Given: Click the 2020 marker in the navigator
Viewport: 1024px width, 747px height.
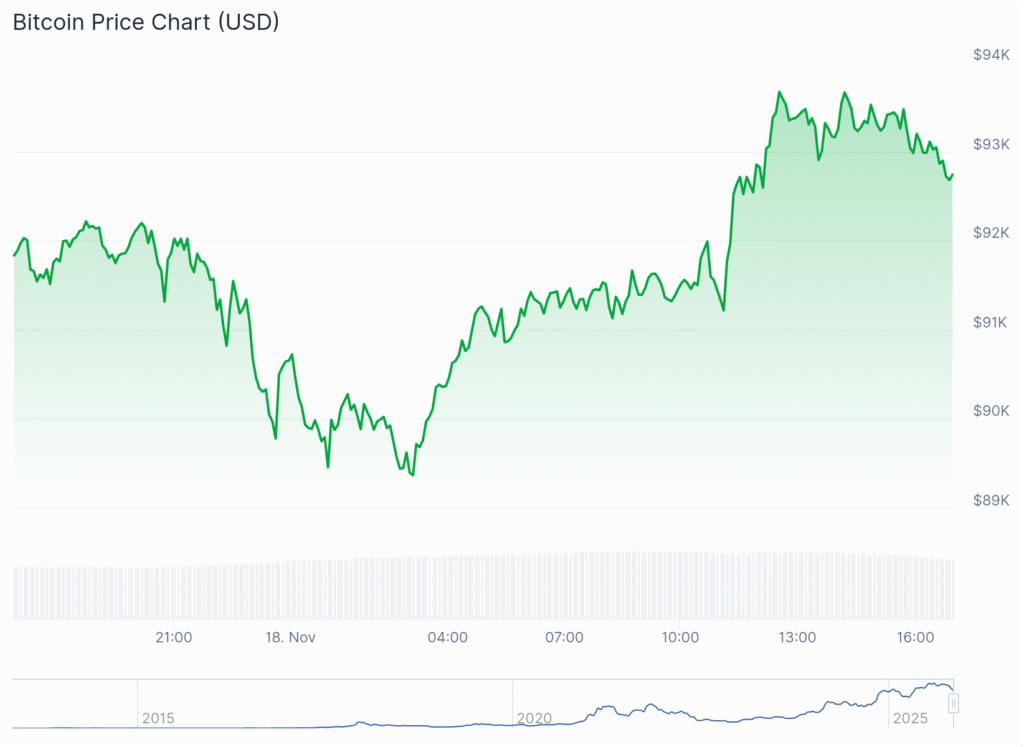Looking at the screenshot, I should coord(534,718).
